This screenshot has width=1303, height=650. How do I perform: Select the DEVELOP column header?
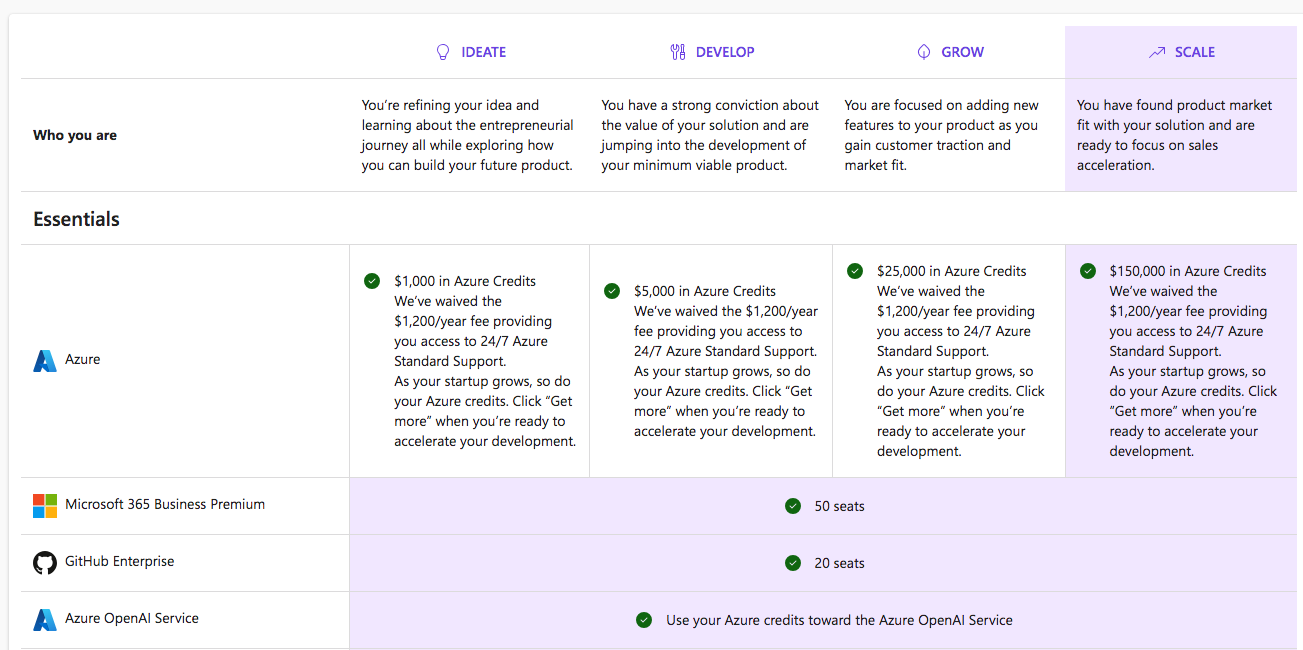(712, 52)
